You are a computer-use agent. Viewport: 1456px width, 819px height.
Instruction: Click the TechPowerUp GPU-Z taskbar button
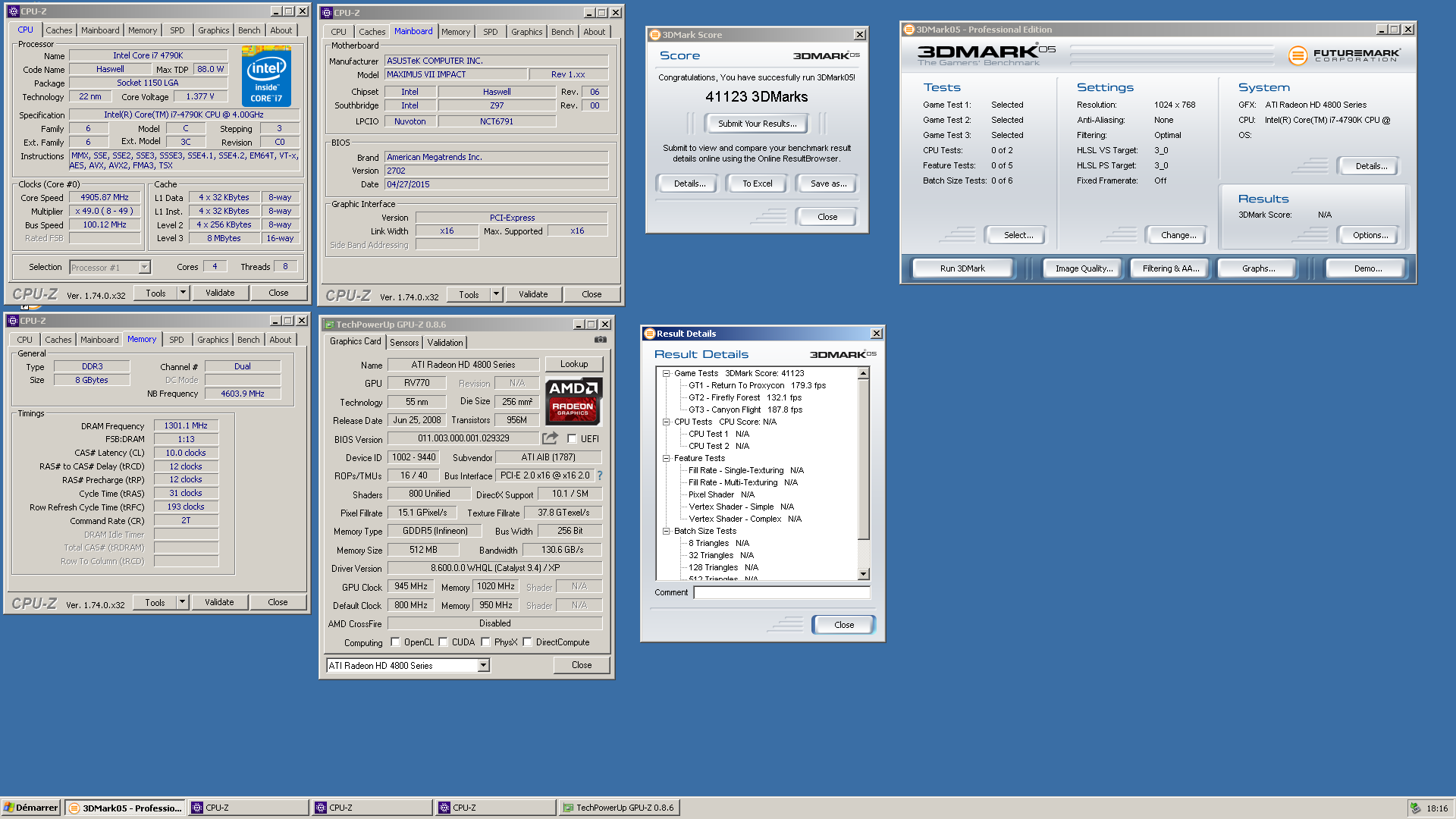point(619,808)
